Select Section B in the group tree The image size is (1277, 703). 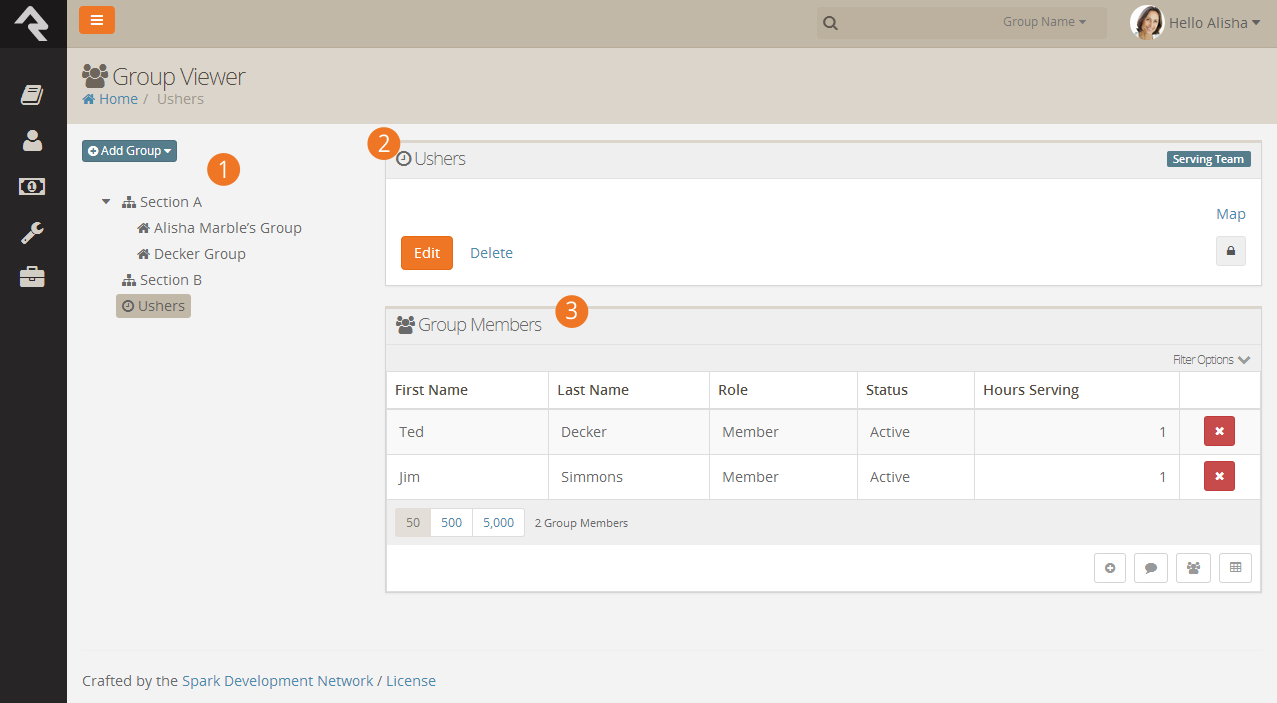pos(161,280)
